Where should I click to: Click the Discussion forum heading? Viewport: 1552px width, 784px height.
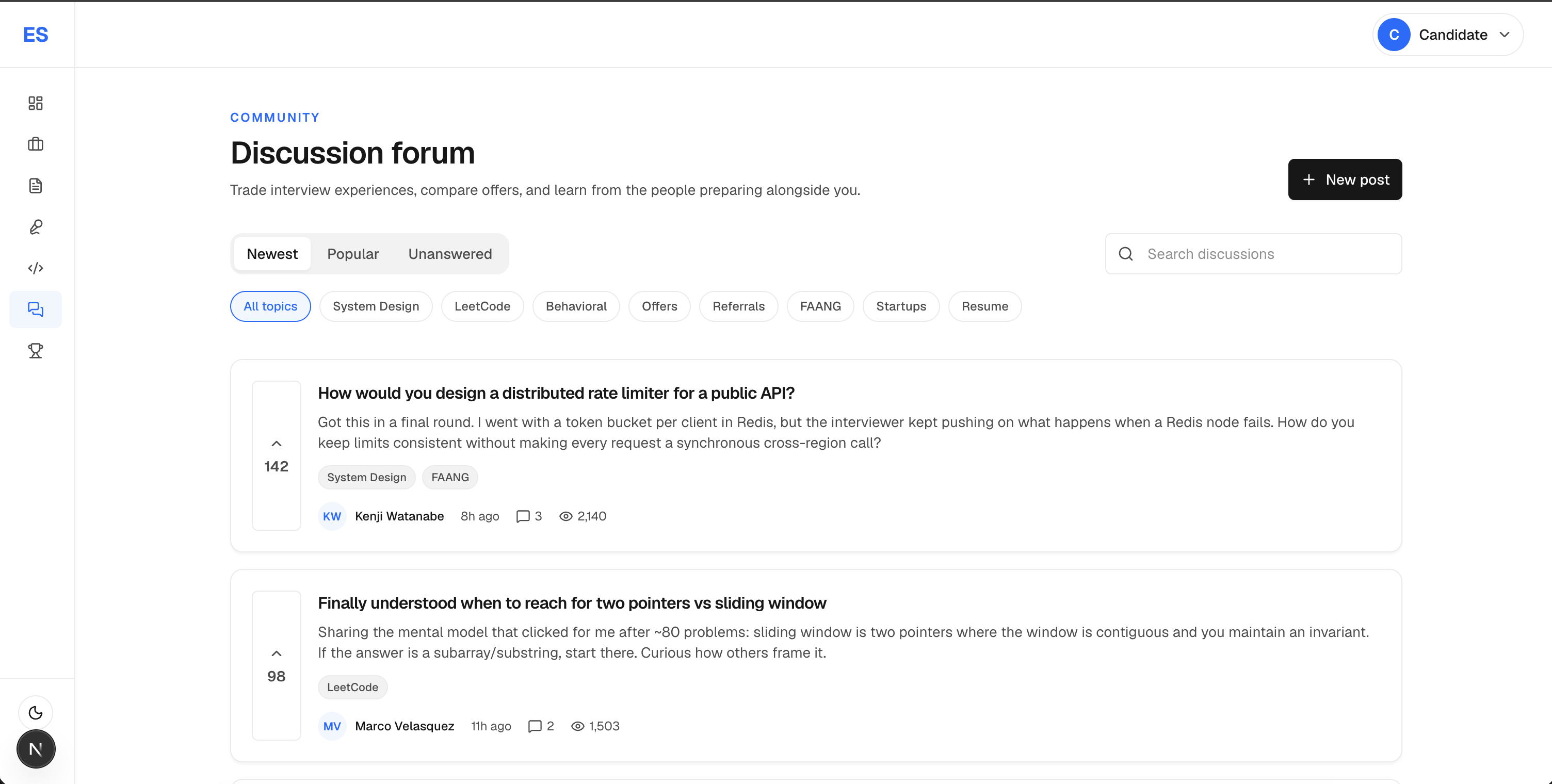(352, 153)
